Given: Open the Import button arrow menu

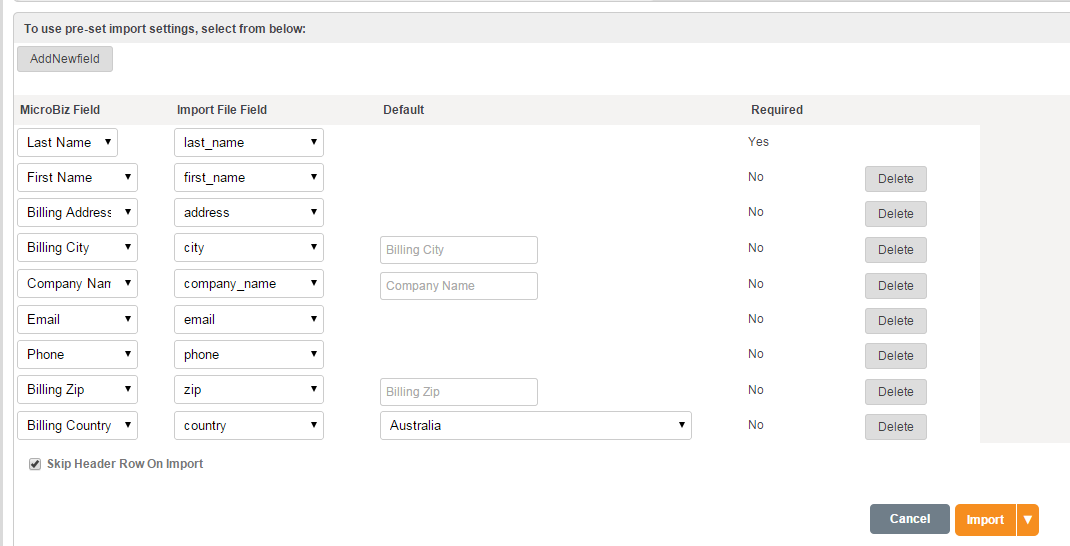Looking at the screenshot, I should point(1028,520).
